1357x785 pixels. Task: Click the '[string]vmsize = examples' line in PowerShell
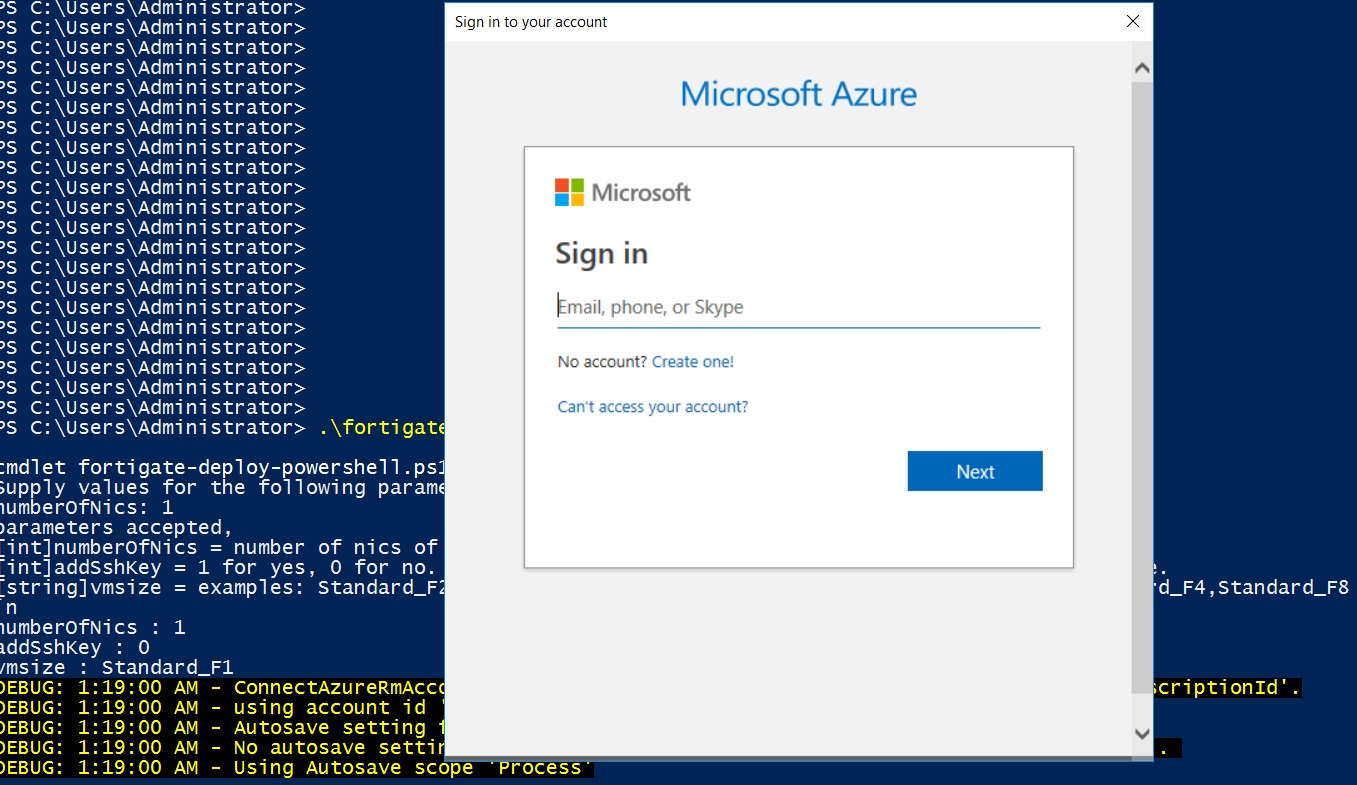pos(222,588)
